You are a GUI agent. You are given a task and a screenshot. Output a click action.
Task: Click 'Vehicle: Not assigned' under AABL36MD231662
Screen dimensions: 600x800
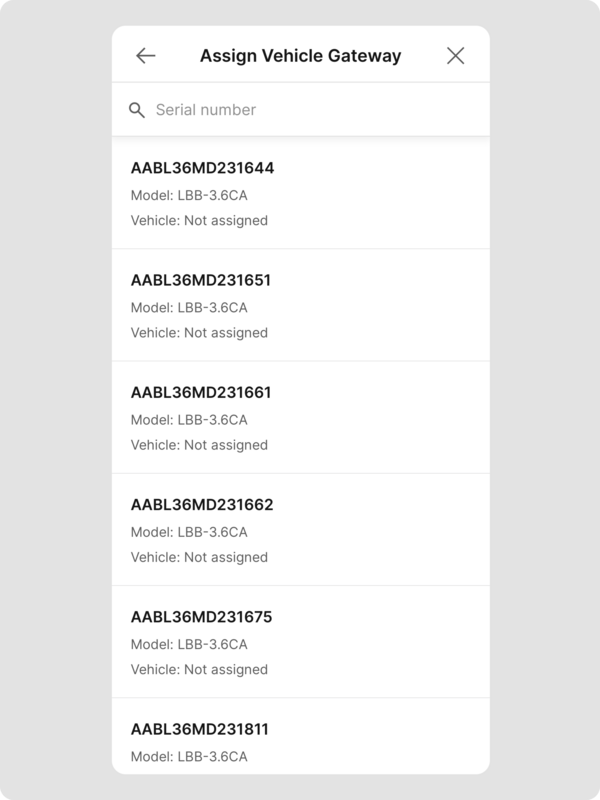pyautogui.click(x=199, y=557)
